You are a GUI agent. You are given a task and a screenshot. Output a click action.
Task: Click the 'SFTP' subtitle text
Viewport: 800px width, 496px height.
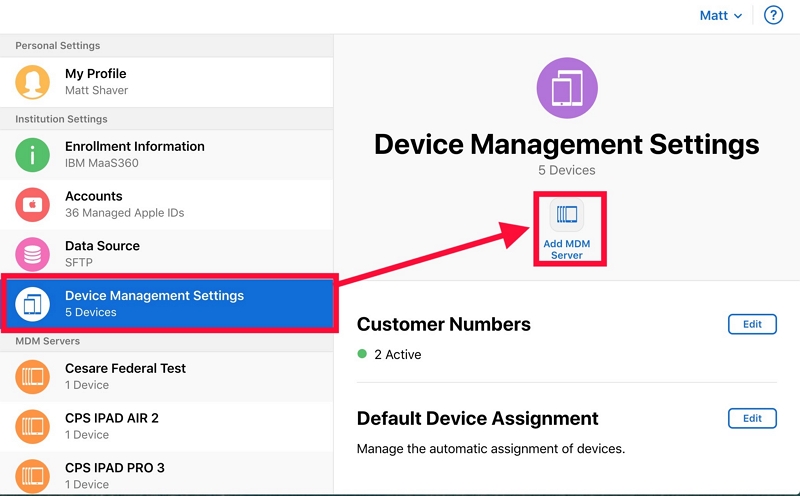pyautogui.click(x=79, y=262)
